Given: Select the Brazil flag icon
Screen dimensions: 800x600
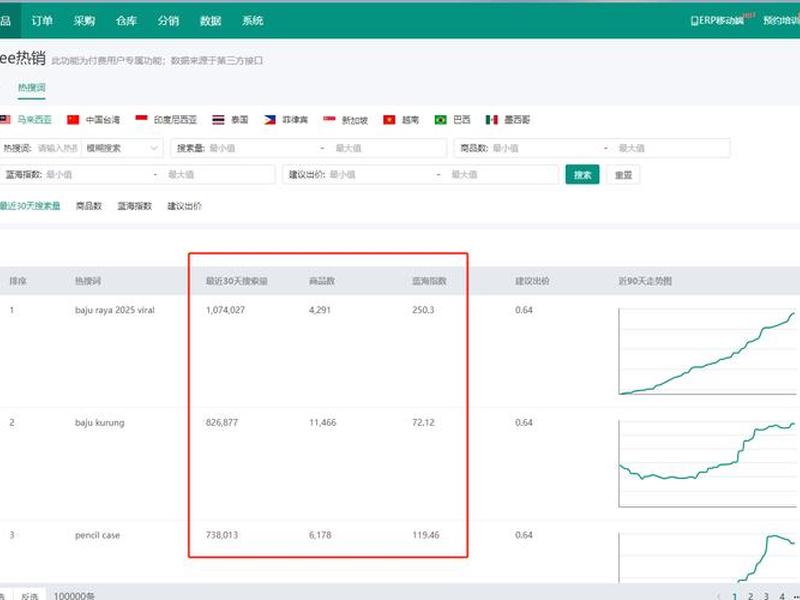Looking at the screenshot, I should pyautogui.click(x=440, y=119).
